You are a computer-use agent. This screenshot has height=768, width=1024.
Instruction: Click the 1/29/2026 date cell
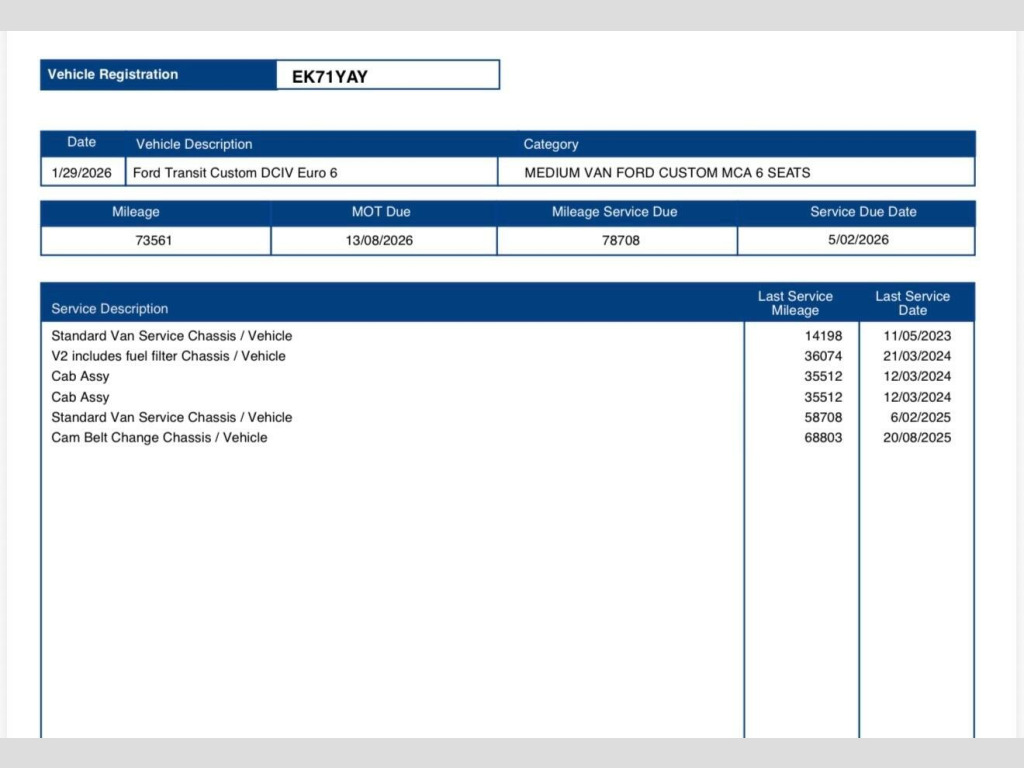(x=82, y=172)
